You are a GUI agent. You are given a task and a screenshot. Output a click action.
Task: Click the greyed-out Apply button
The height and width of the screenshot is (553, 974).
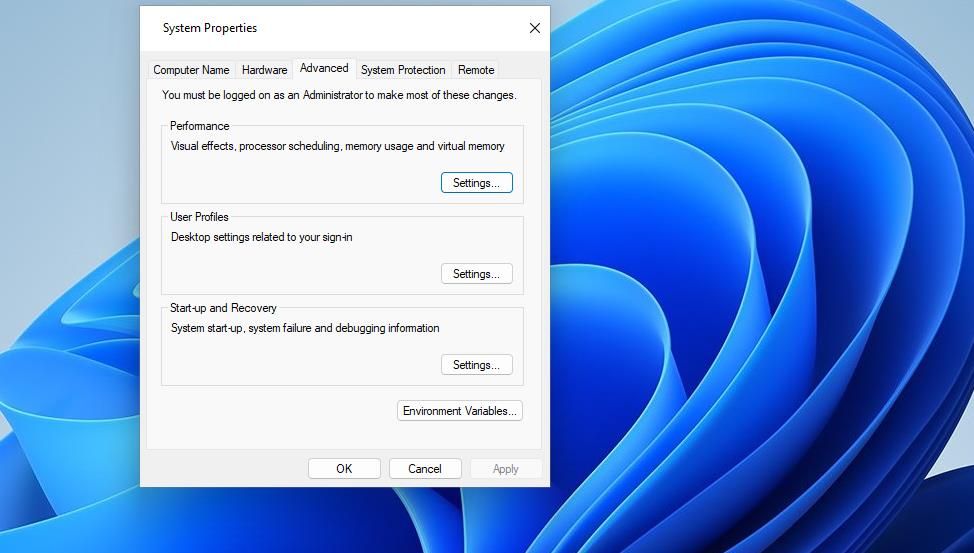505,469
